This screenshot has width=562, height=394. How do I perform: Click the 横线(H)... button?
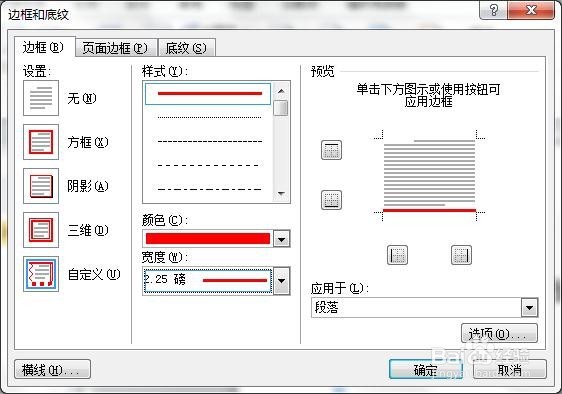coord(52,369)
